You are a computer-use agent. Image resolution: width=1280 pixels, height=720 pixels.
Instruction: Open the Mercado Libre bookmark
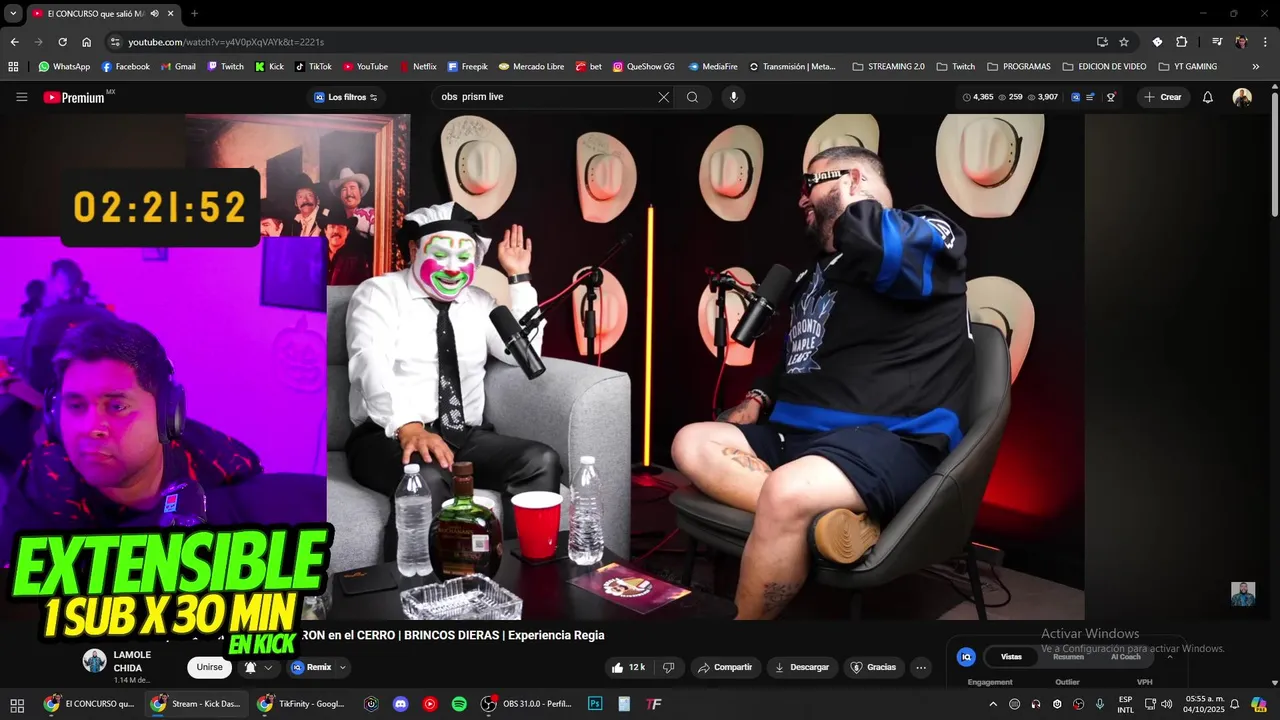click(531, 67)
